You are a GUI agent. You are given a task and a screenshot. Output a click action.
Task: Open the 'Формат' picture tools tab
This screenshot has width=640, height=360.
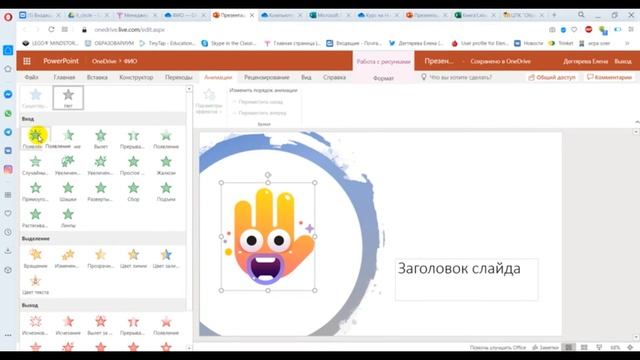383,78
